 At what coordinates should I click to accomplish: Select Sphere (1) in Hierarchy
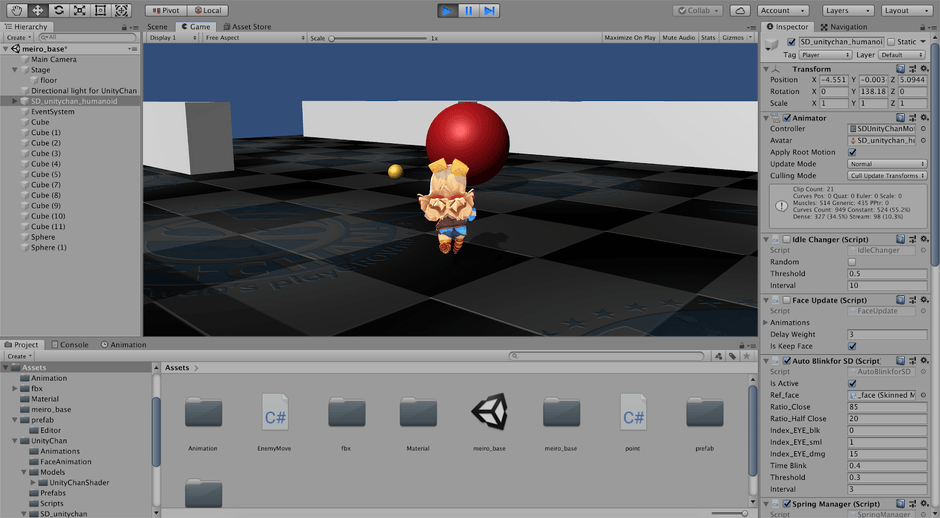[x=49, y=247]
